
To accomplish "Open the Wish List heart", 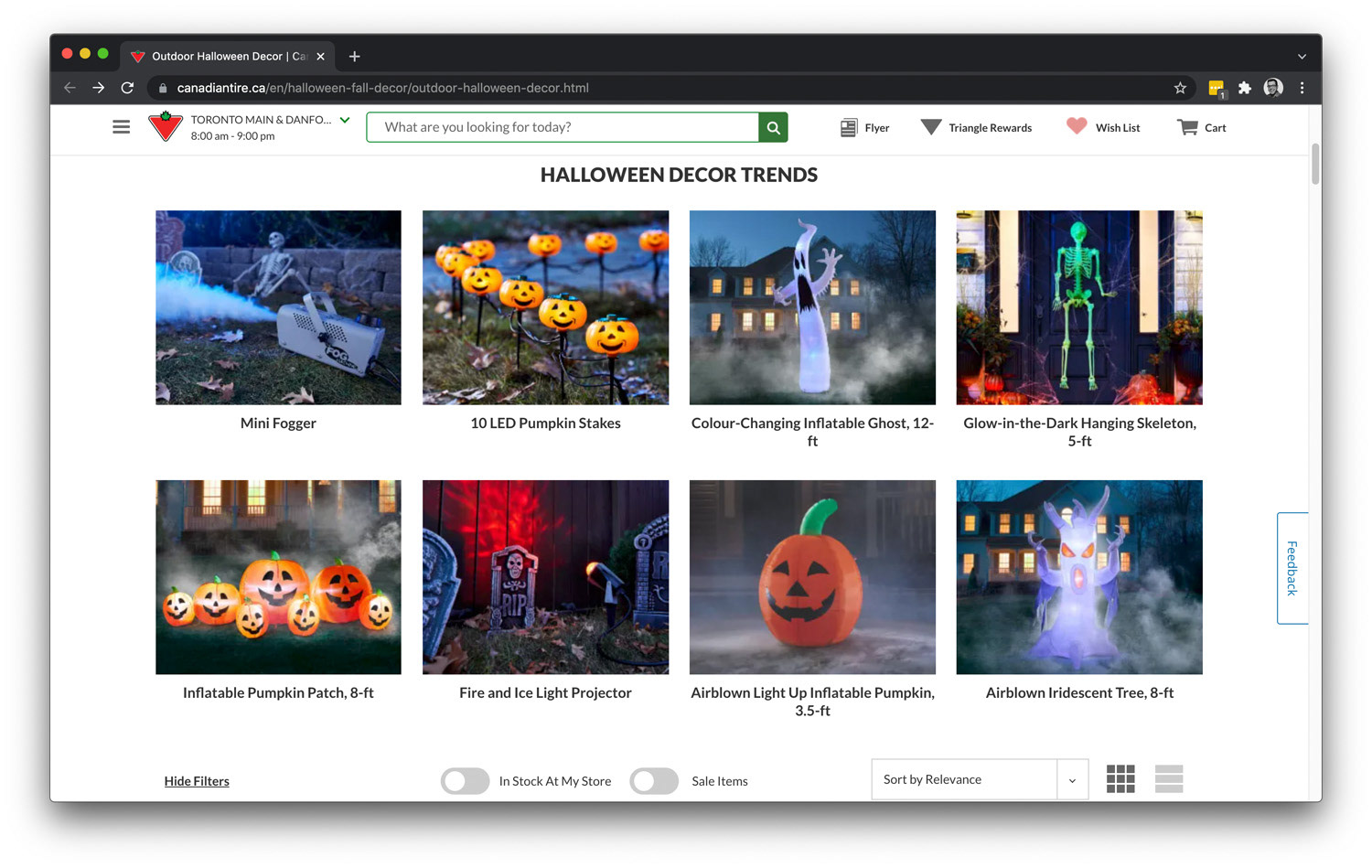I will [1103, 127].
